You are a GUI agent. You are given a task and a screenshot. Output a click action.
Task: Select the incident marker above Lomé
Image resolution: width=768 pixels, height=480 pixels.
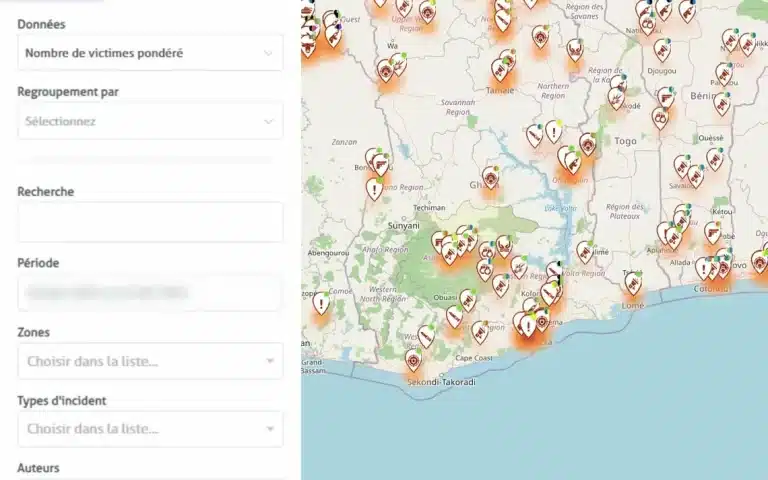pos(633,284)
